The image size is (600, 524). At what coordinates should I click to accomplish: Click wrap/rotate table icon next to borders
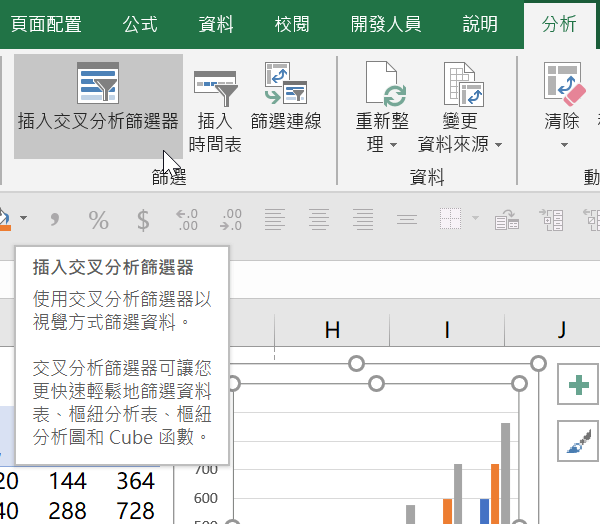coord(507,220)
